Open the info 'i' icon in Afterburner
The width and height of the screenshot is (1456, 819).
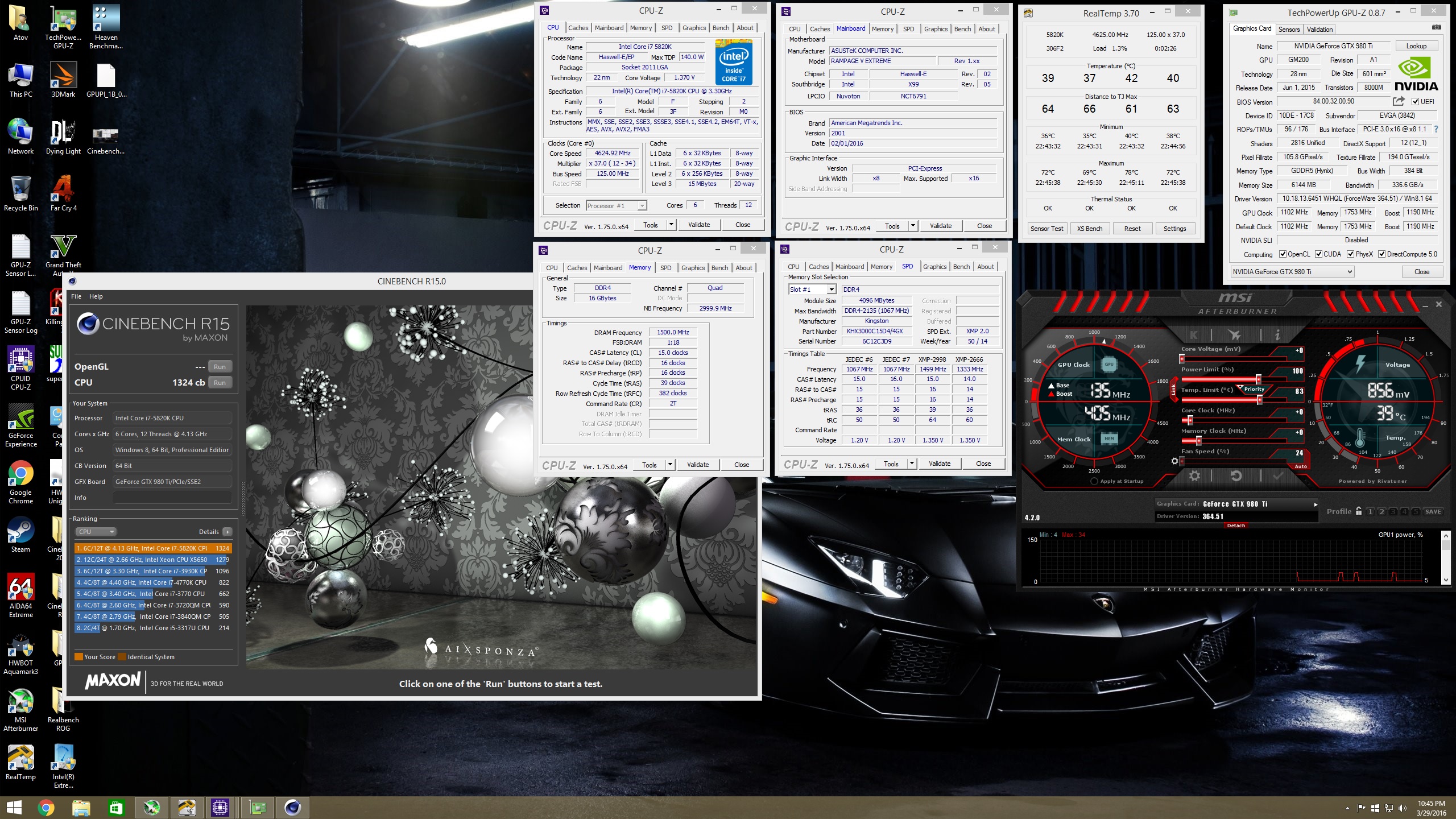tap(1277, 335)
